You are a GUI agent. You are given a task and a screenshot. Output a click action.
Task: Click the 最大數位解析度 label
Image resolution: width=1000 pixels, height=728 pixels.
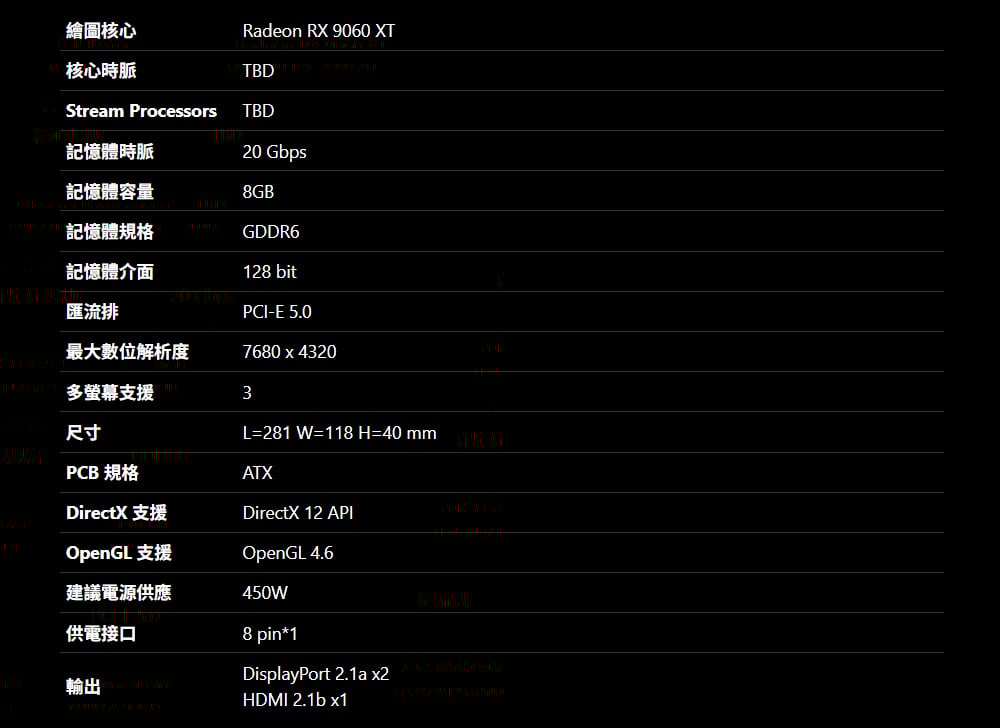coord(128,352)
